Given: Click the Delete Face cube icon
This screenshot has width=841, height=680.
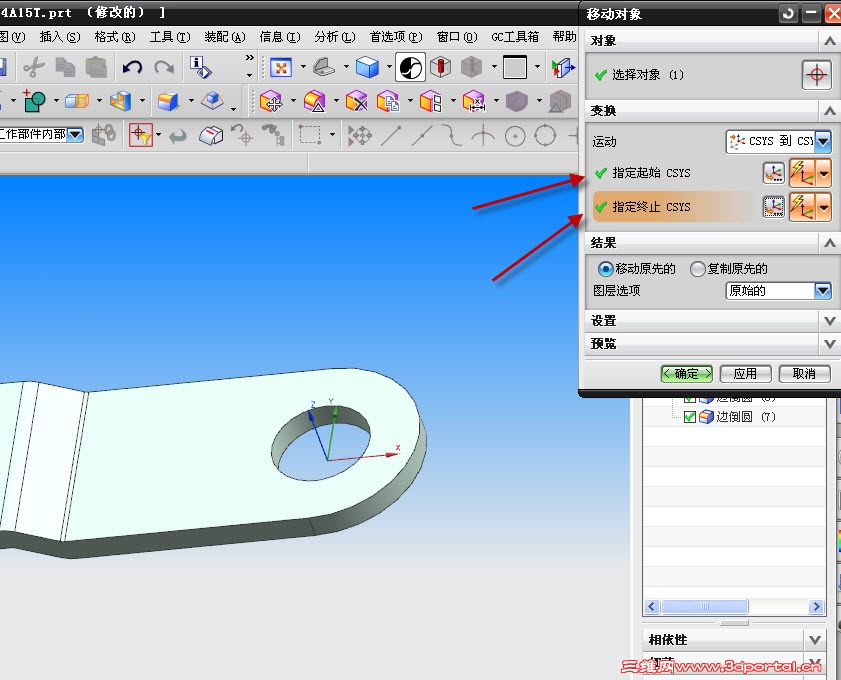Looking at the screenshot, I should pos(357,101).
